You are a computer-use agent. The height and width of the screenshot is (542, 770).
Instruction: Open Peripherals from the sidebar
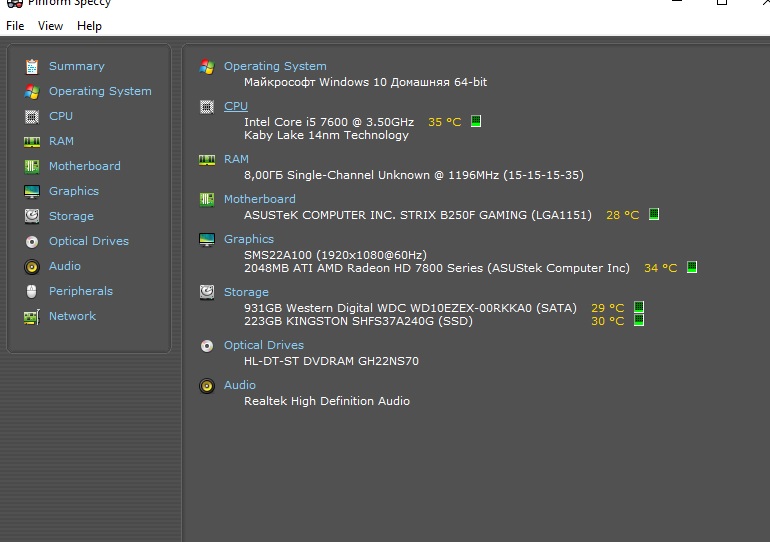point(81,291)
